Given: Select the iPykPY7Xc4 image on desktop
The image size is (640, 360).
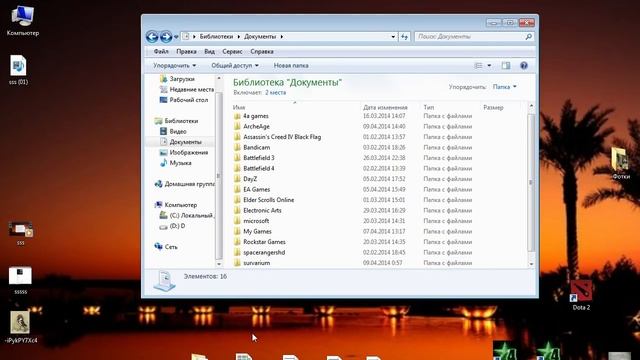Looking at the screenshot, I should (x=20, y=327).
